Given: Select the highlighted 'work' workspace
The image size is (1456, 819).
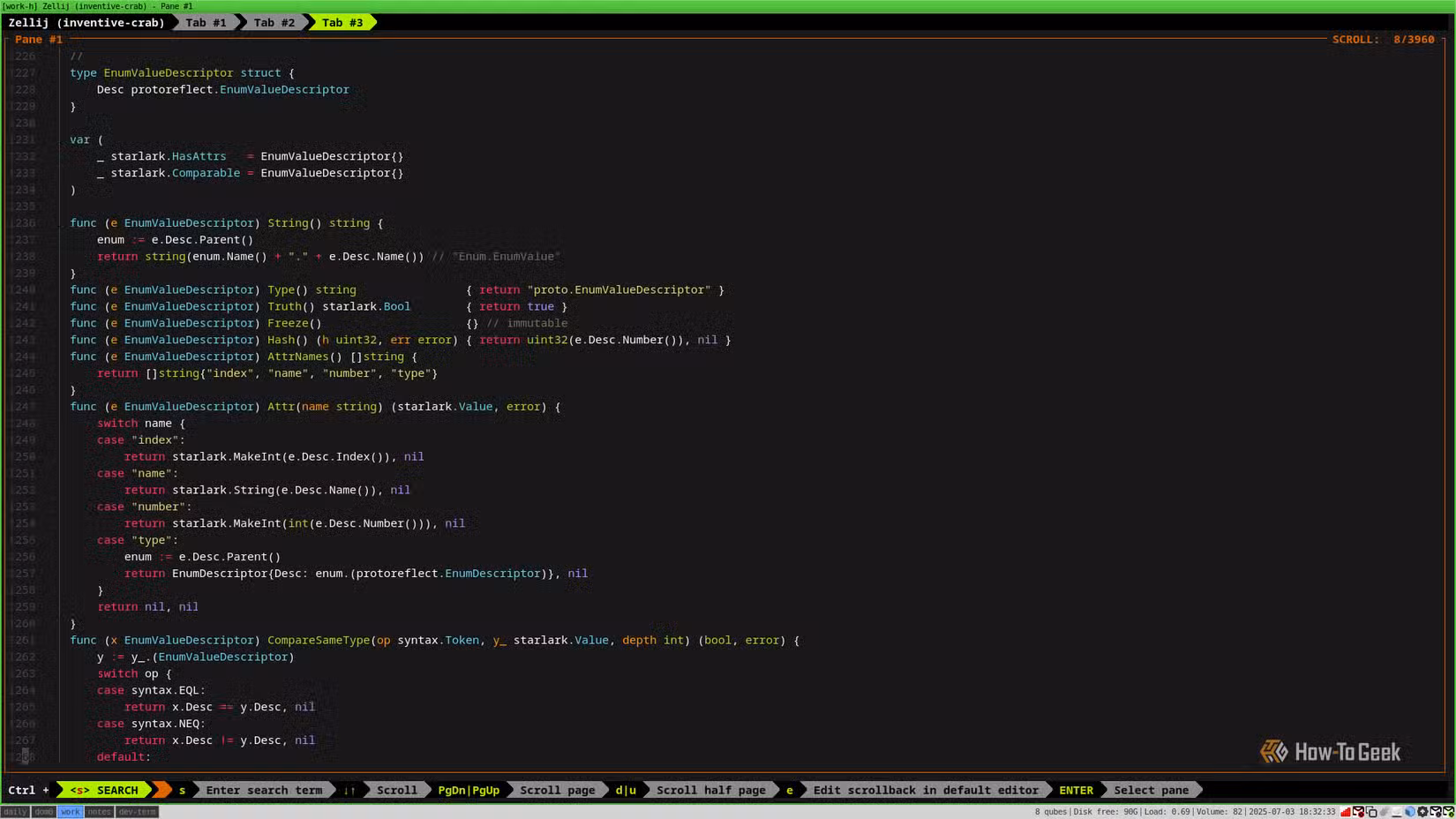Looking at the screenshot, I should [71, 812].
